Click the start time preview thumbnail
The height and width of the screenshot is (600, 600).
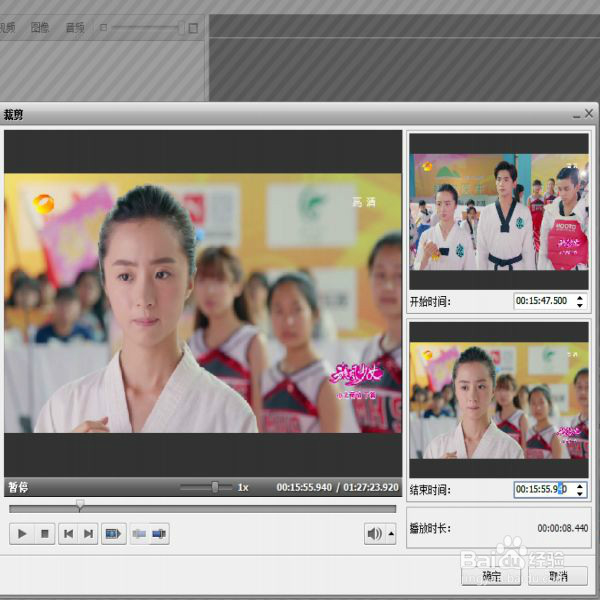499,211
